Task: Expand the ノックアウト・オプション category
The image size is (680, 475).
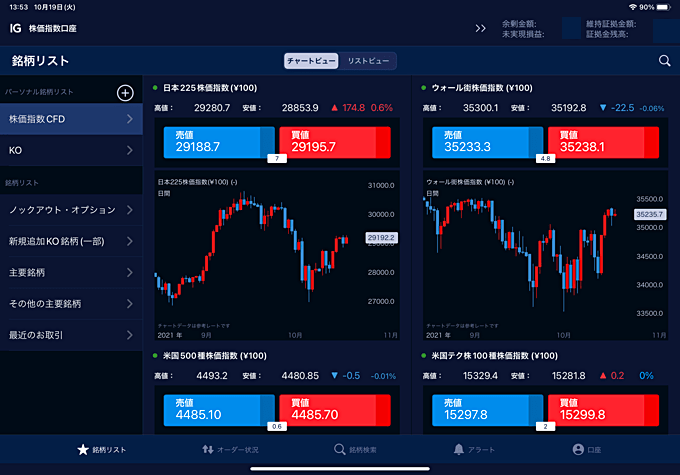Action: [x=71, y=210]
